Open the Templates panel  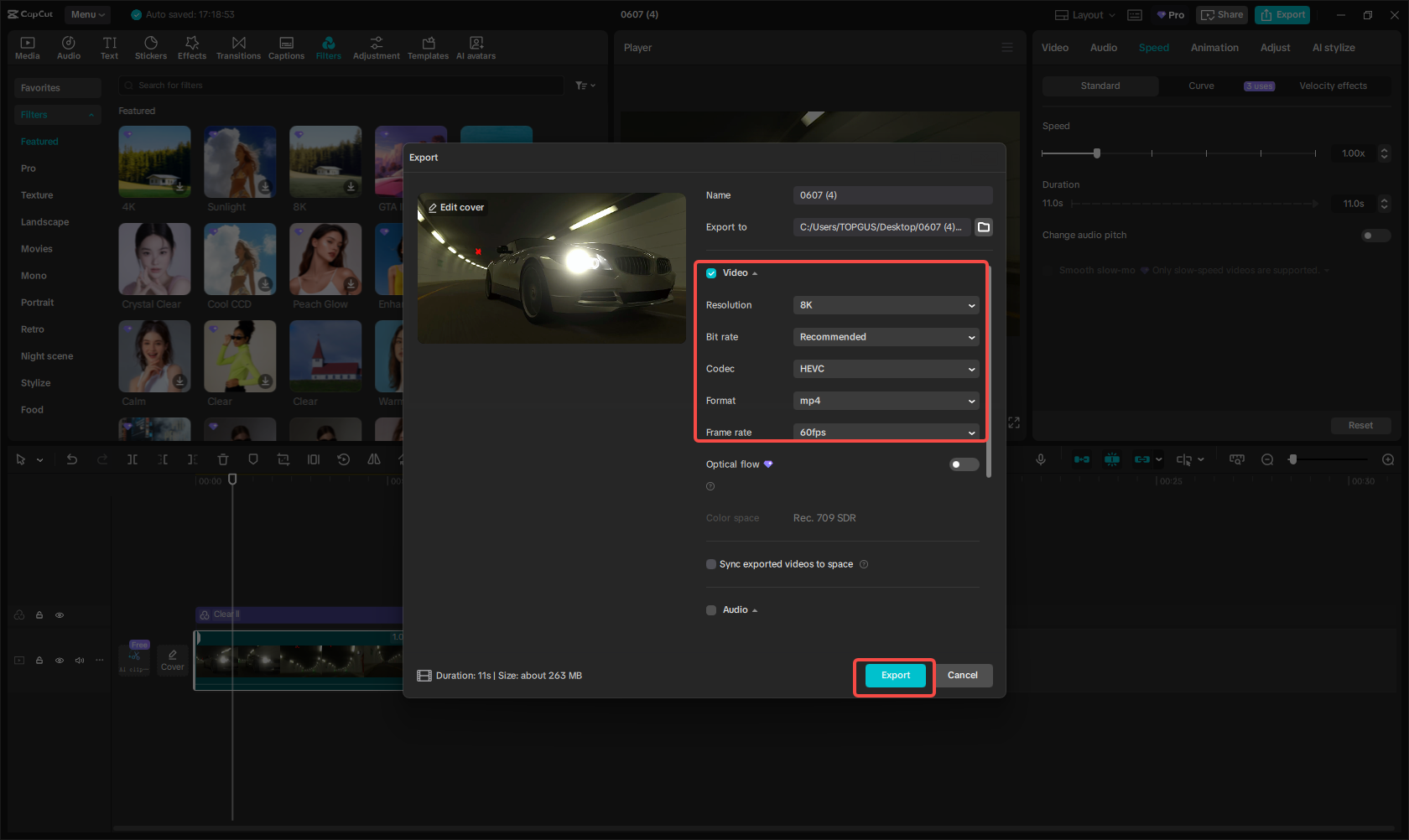(428, 46)
